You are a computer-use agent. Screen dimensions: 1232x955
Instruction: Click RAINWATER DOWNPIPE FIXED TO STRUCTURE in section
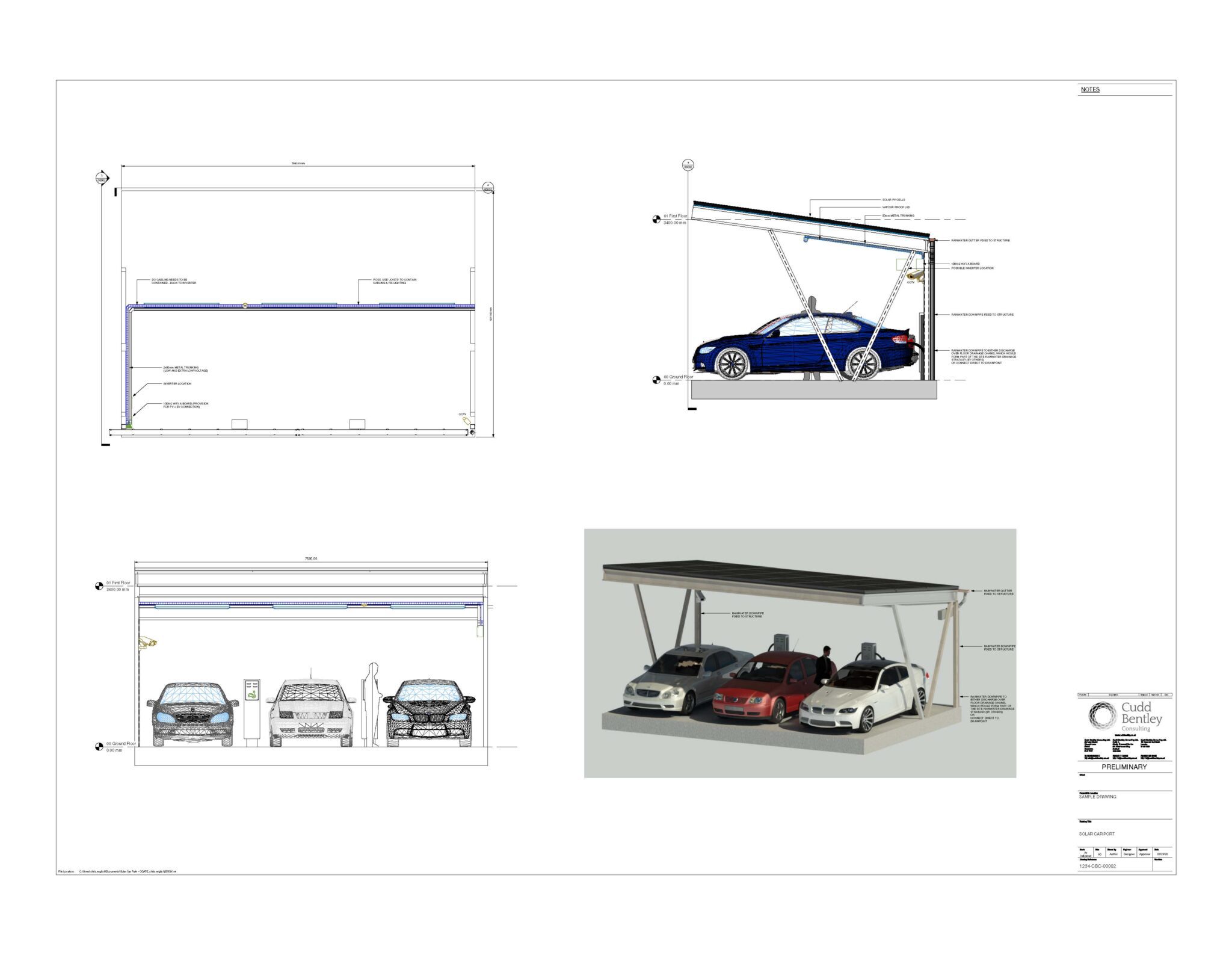tap(982, 314)
